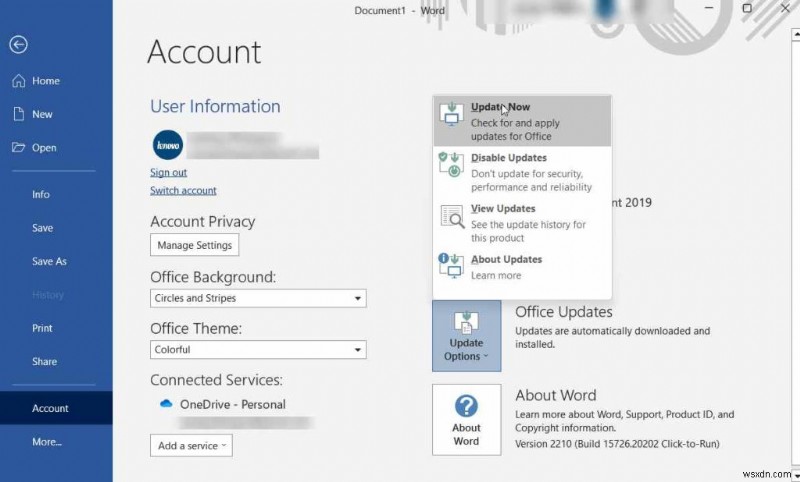Expand the Add a service dropdown
Viewport: 800px width, 482px height.
pos(191,446)
